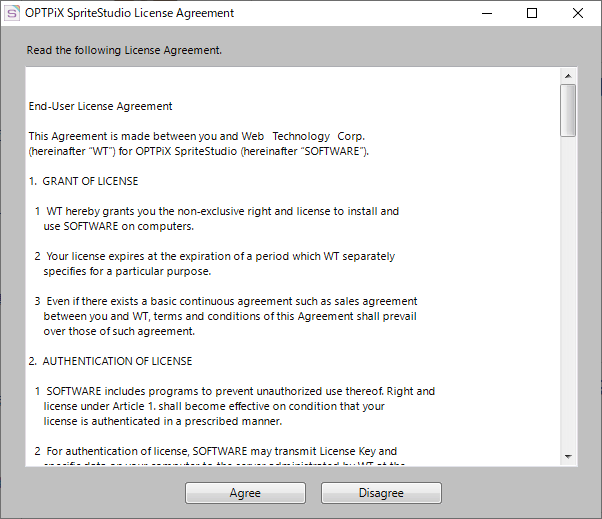
Task: Click the line 'between you and WT, terms'
Action: point(230,316)
